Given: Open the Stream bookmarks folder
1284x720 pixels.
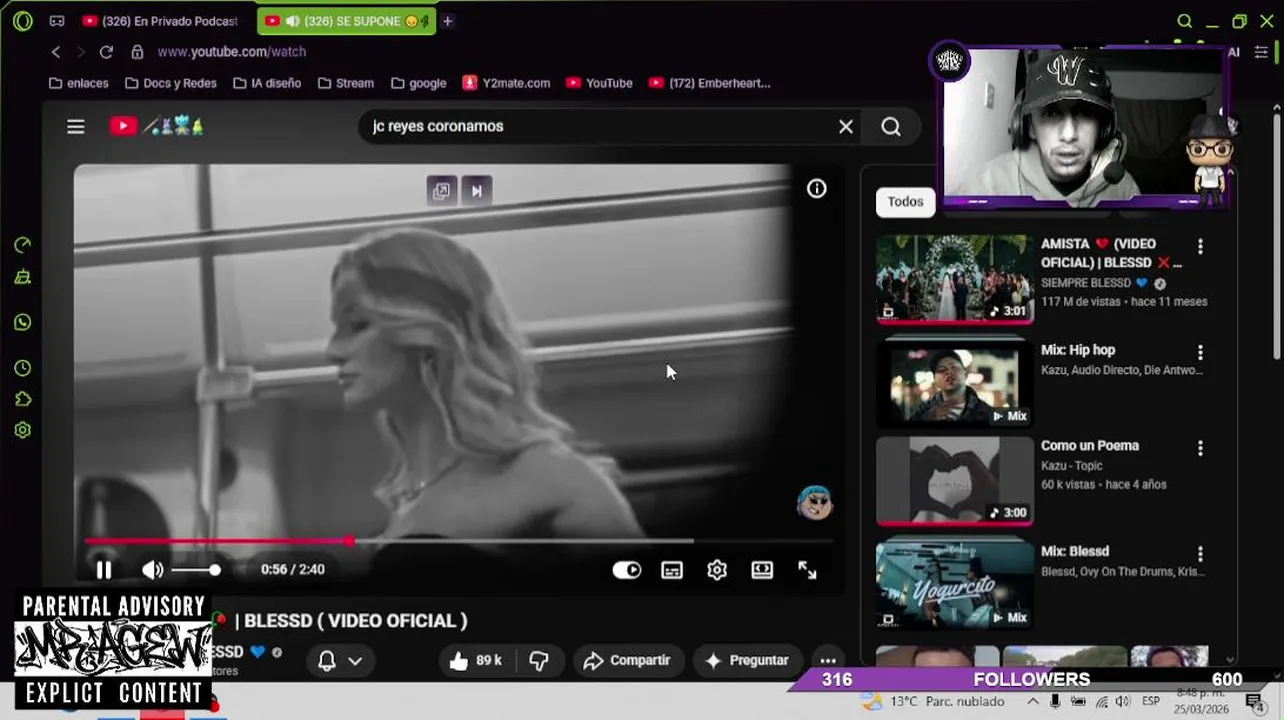Looking at the screenshot, I should coord(346,83).
